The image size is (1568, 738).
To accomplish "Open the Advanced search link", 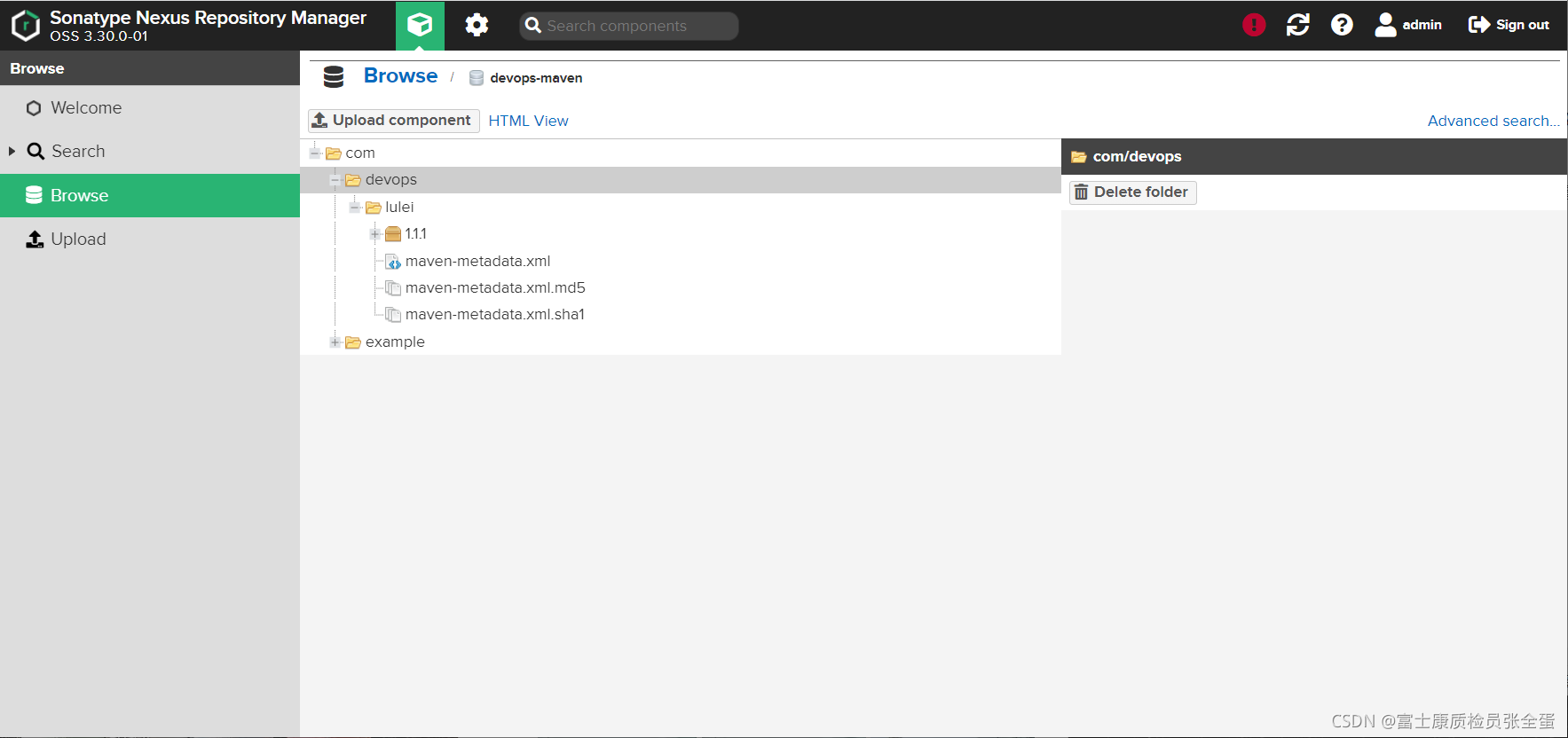I will pos(1493,121).
